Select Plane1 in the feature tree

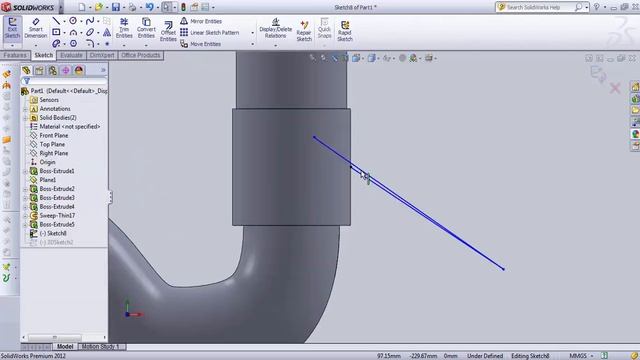(x=43, y=180)
